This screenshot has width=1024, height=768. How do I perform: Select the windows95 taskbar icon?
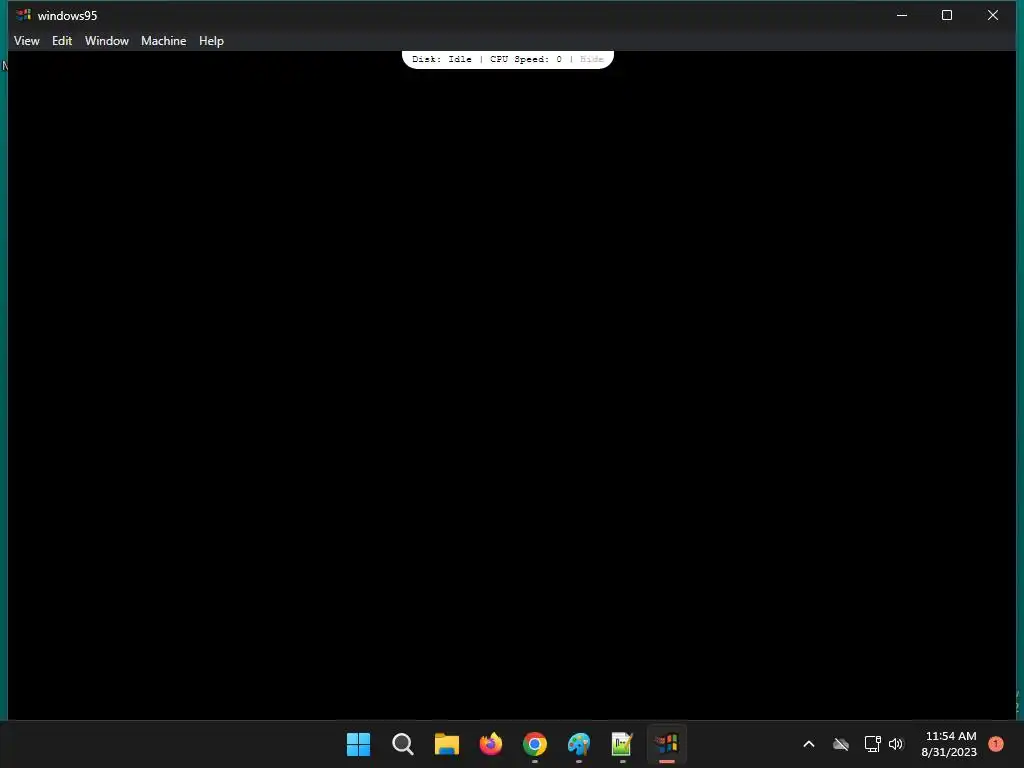pos(667,744)
